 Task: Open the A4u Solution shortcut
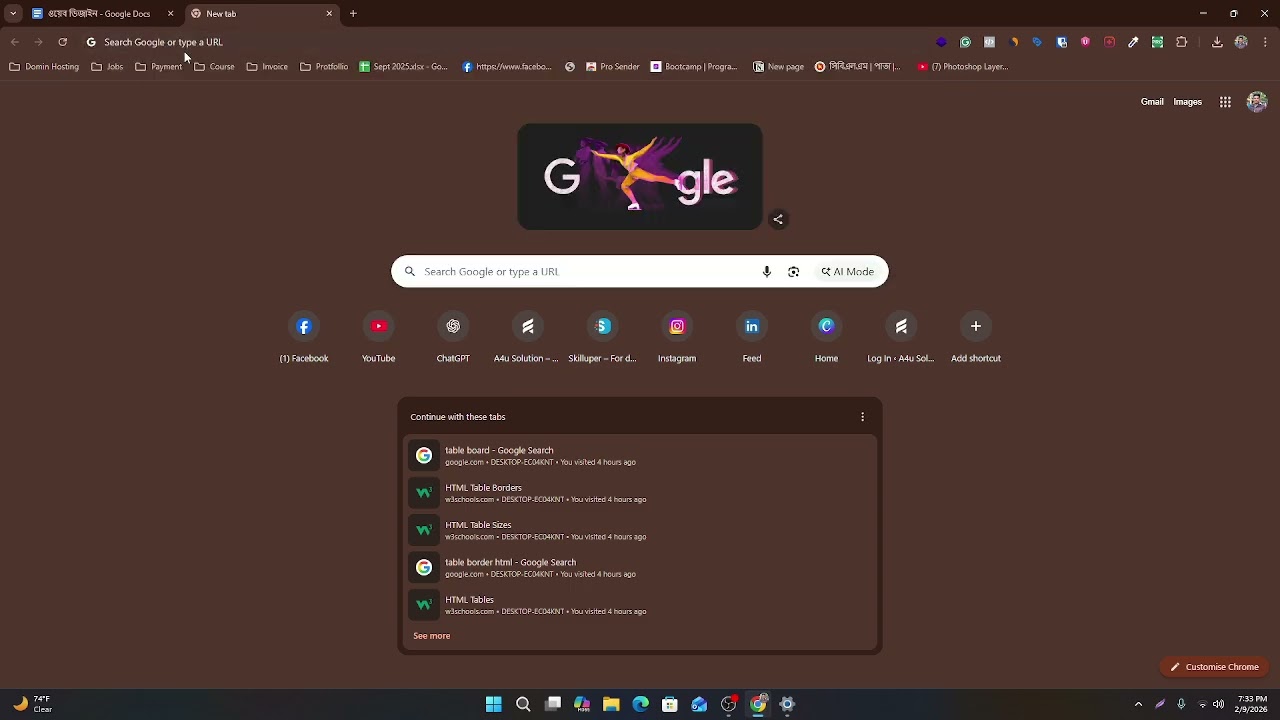click(528, 338)
